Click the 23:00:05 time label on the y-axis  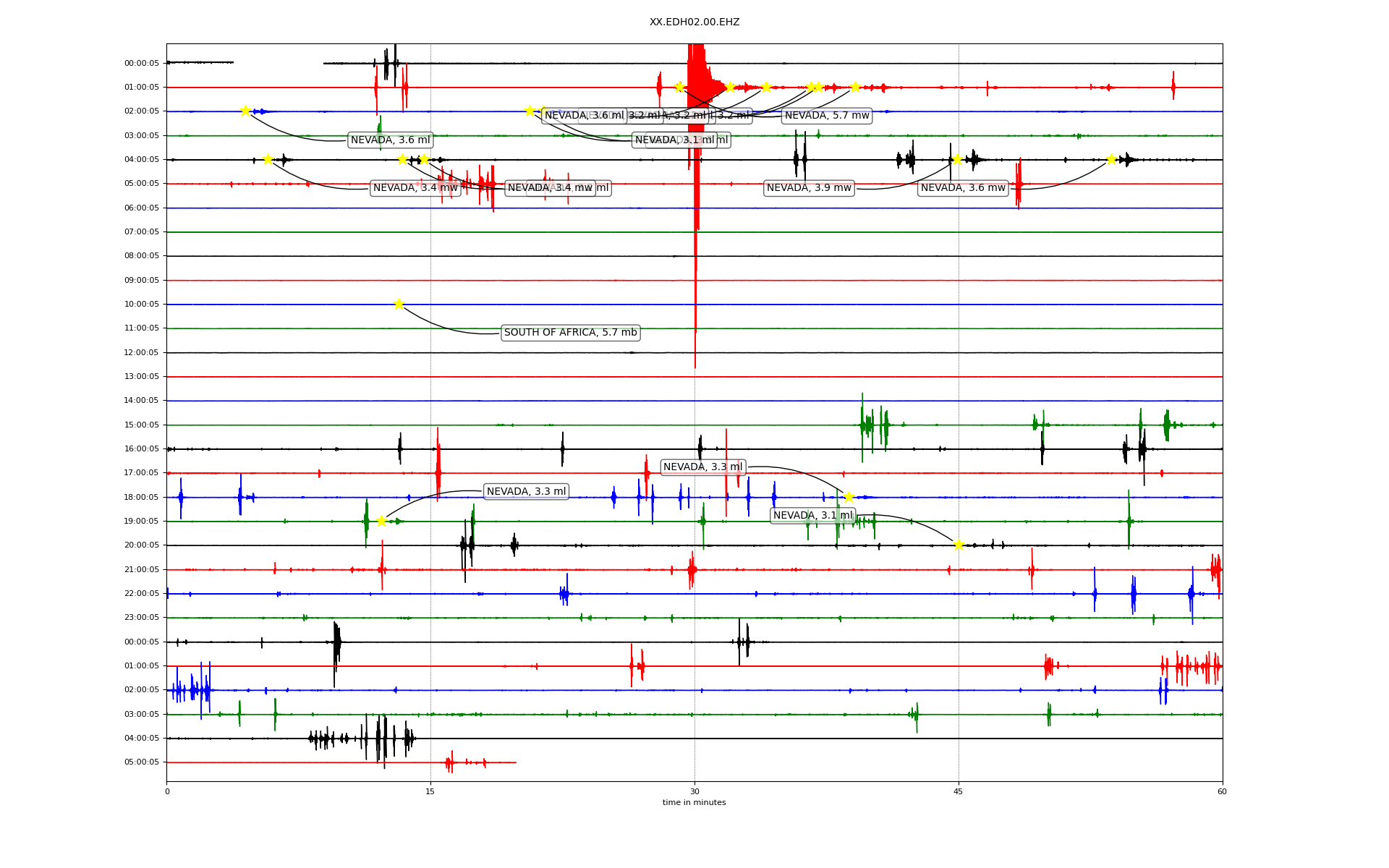142,618
